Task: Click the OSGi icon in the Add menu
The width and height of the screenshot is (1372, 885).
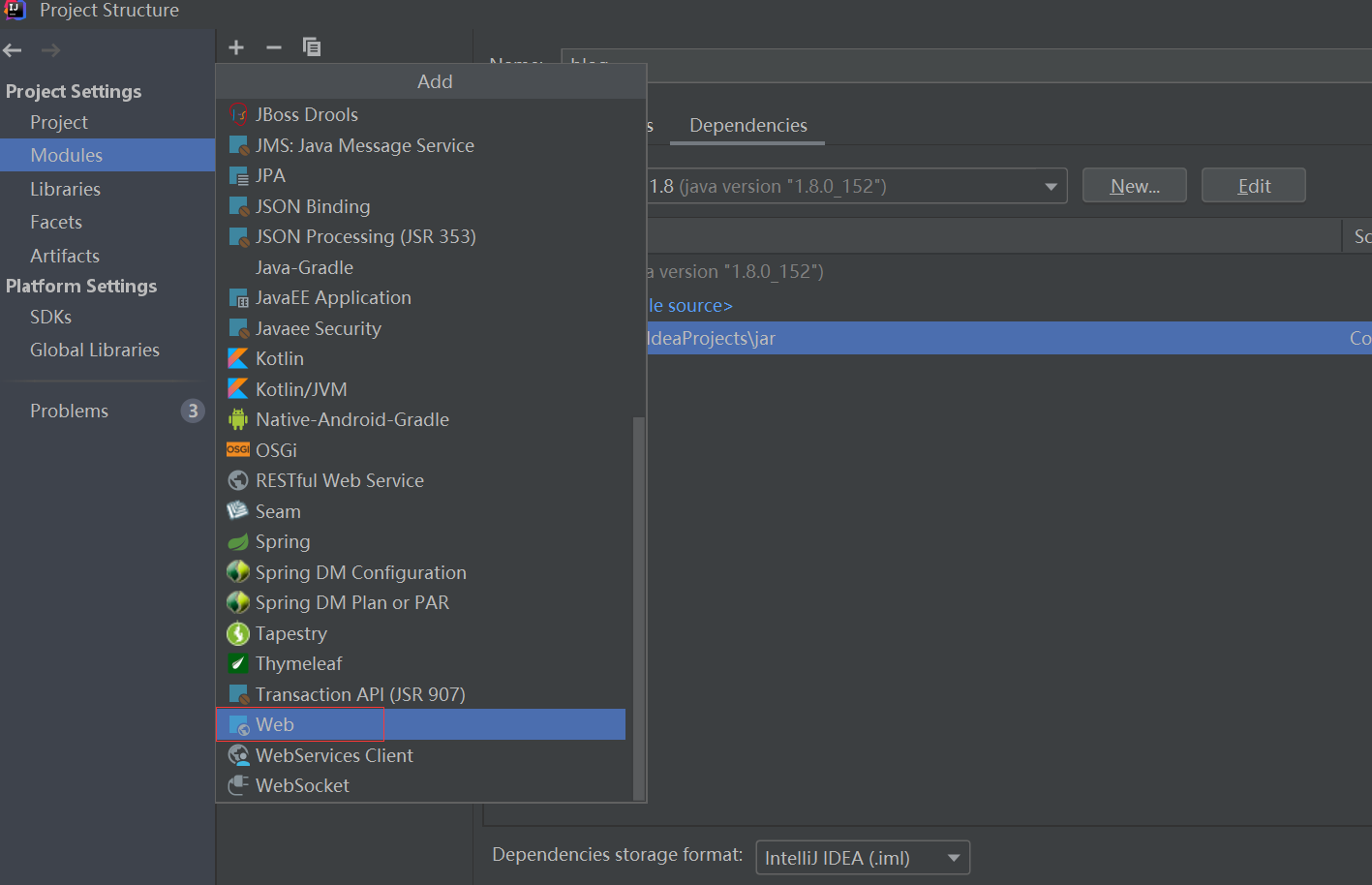Action: click(238, 449)
